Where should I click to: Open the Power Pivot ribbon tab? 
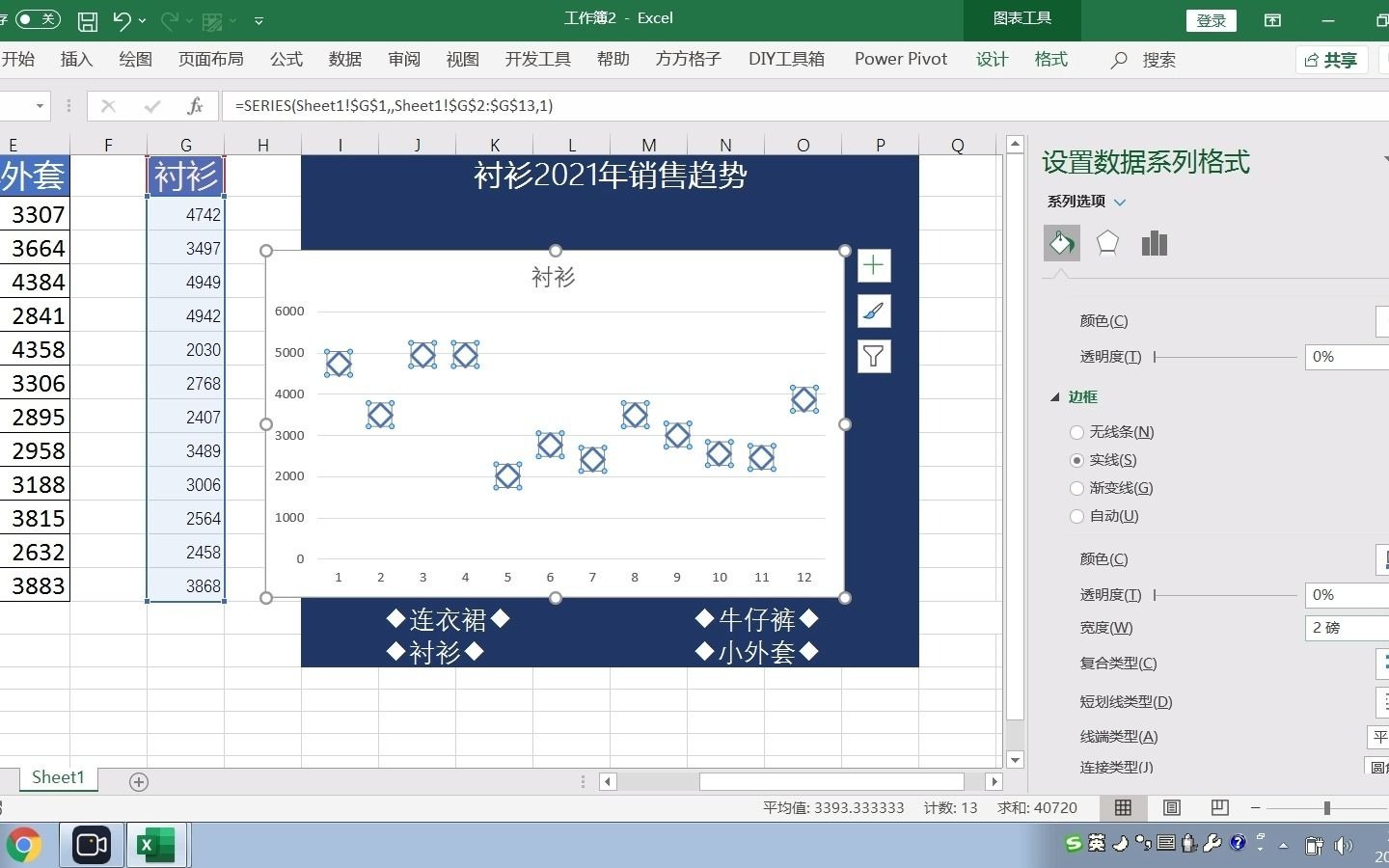[900, 59]
